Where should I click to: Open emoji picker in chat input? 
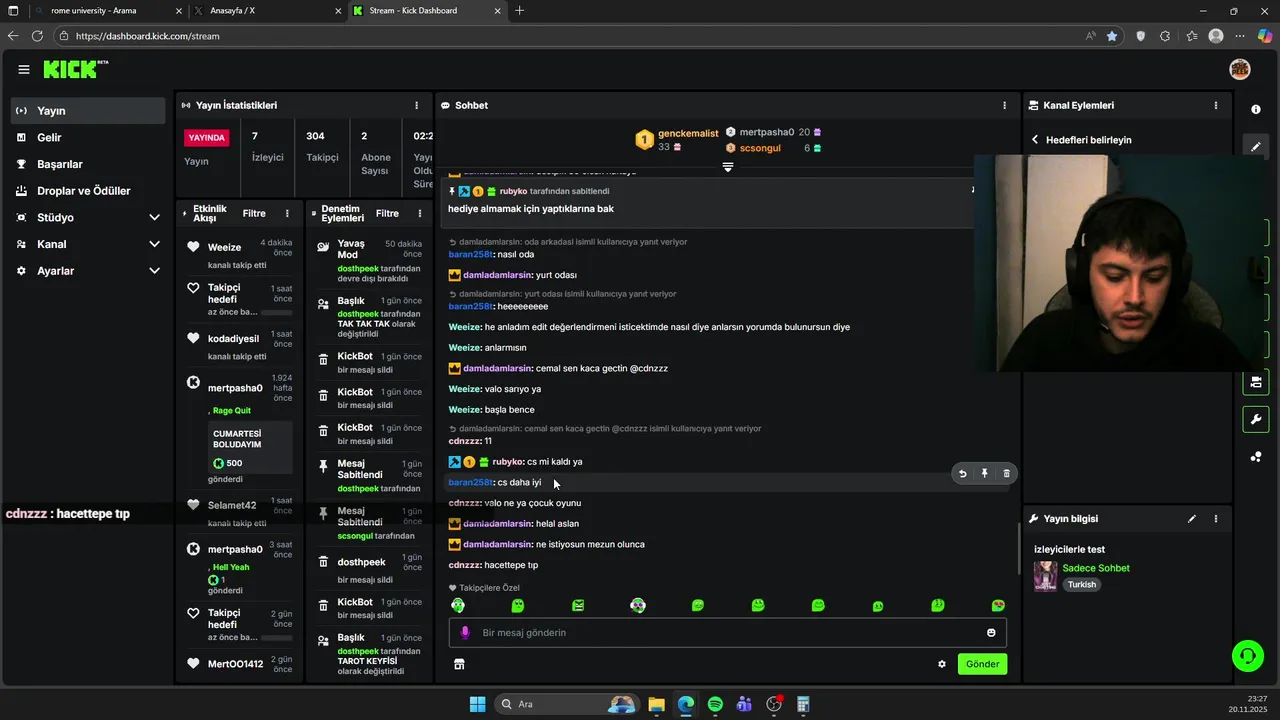click(991, 633)
